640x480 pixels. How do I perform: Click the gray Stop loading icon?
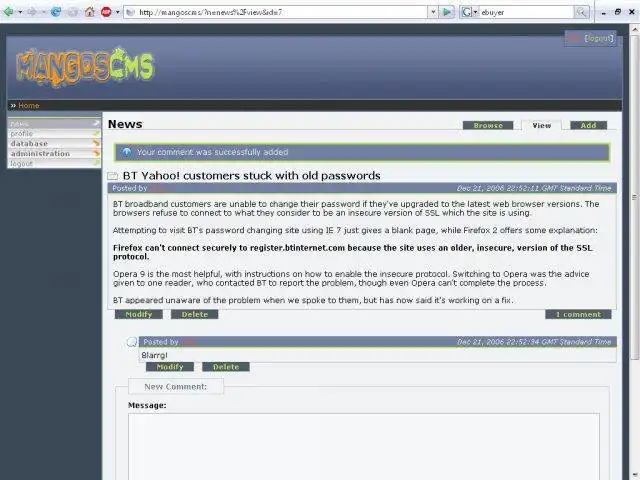click(73, 12)
